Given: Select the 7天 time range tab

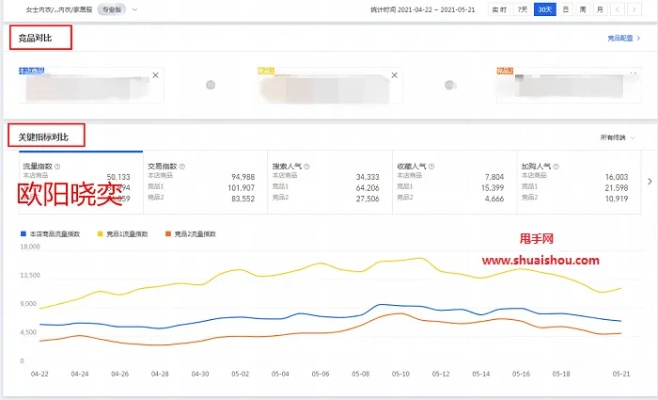Looking at the screenshot, I should click(522, 9).
